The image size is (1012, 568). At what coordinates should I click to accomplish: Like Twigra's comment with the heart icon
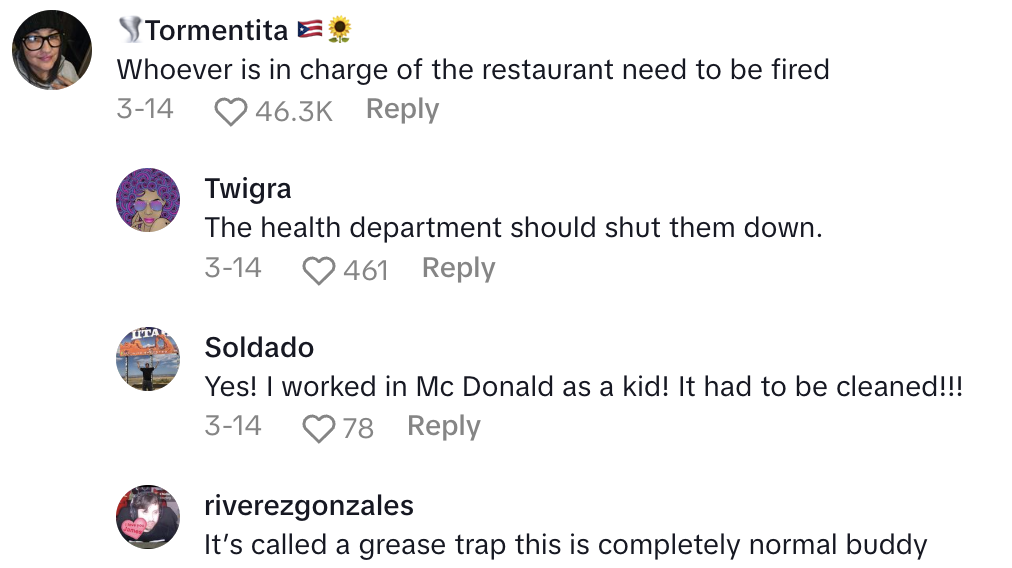point(319,270)
